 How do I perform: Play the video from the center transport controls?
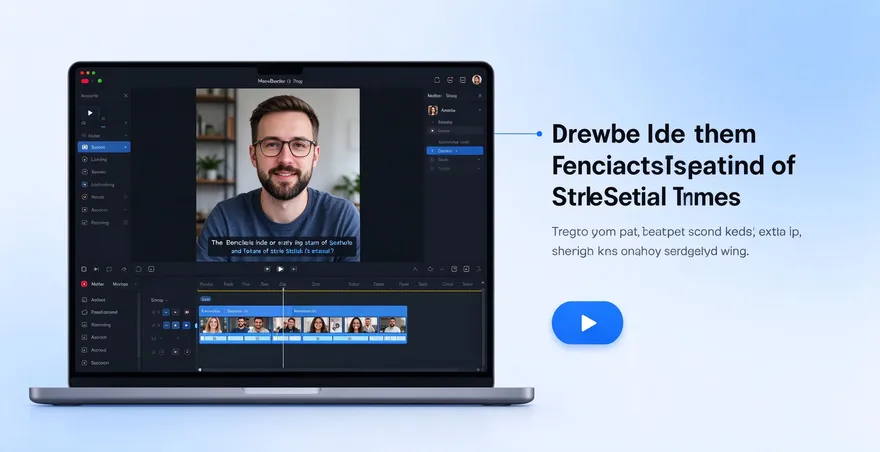[280, 270]
